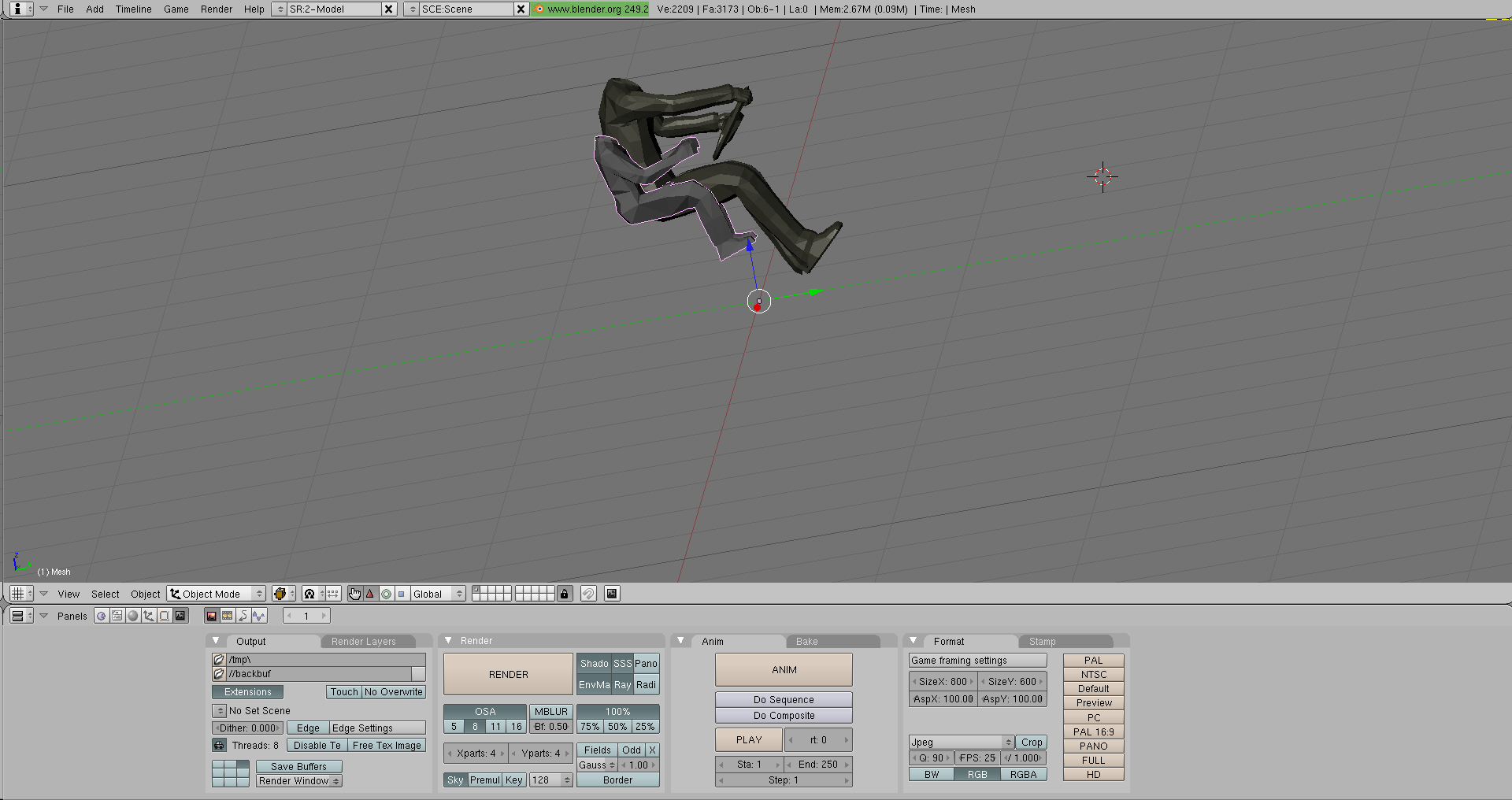
Task: Select the Anim/playback buttons sub-context icon
Action: click(243, 616)
